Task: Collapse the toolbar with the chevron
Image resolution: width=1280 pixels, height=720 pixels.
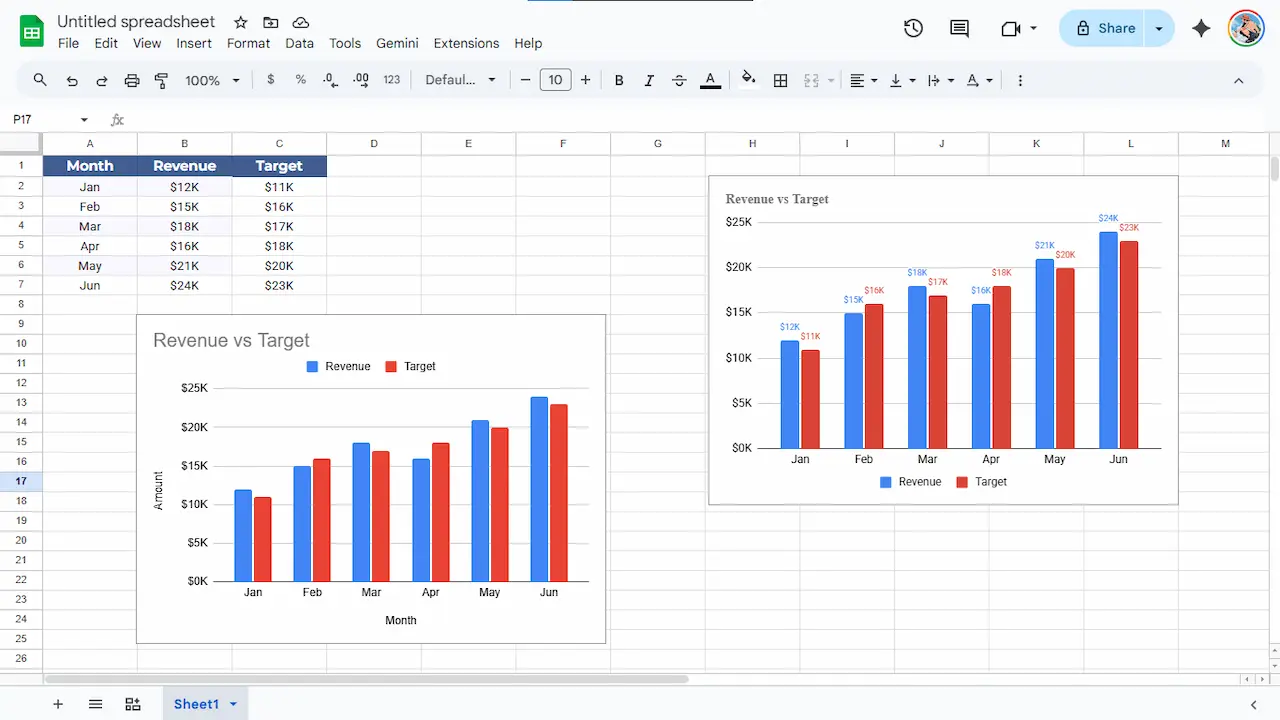Action: [x=1238, y=80]
